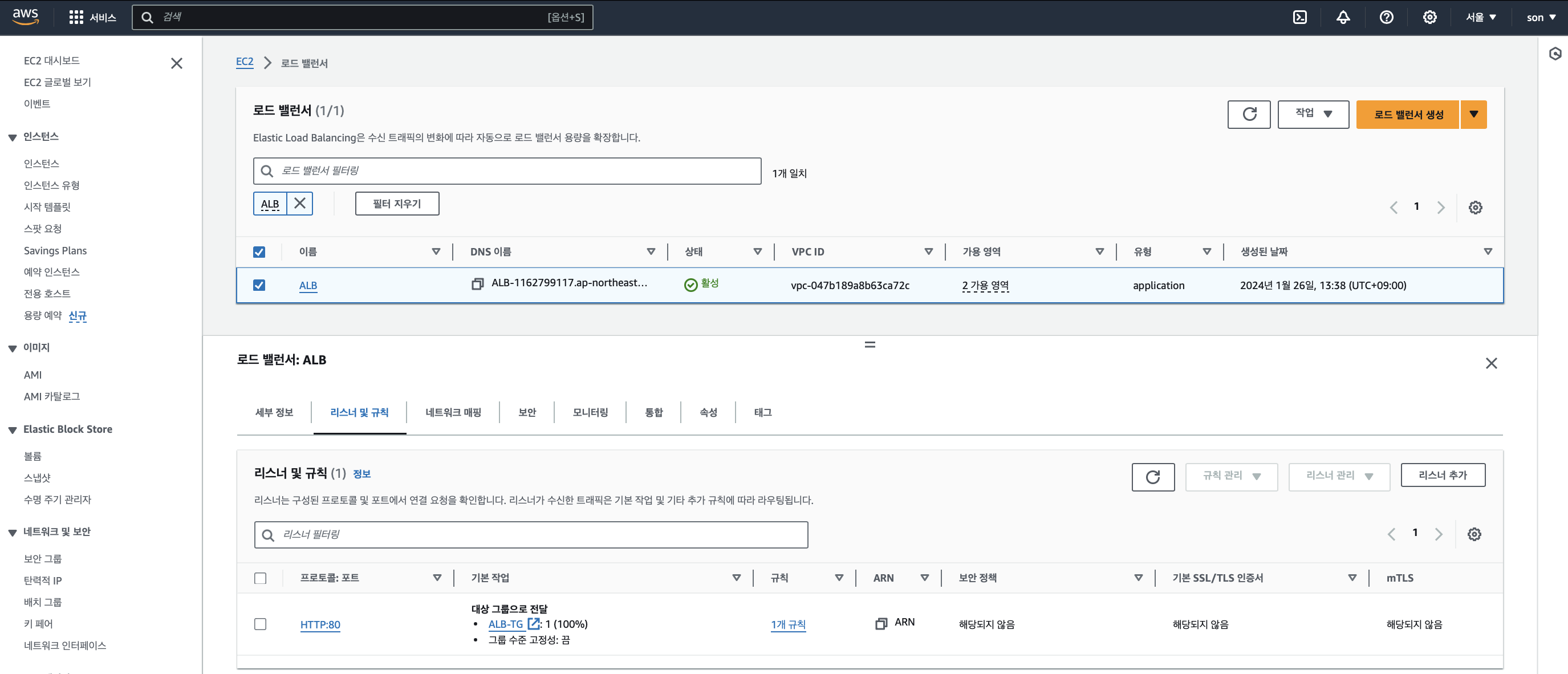
Task: Switch to the 보안 tab
Action: (526, 412)
